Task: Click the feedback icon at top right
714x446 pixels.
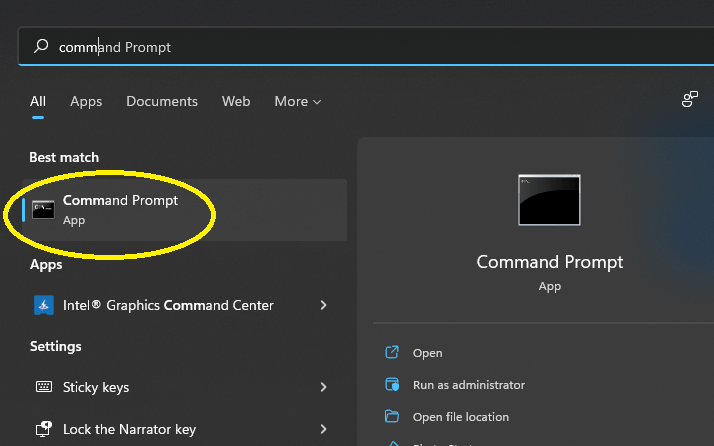Action: click(x=689, y=99)
